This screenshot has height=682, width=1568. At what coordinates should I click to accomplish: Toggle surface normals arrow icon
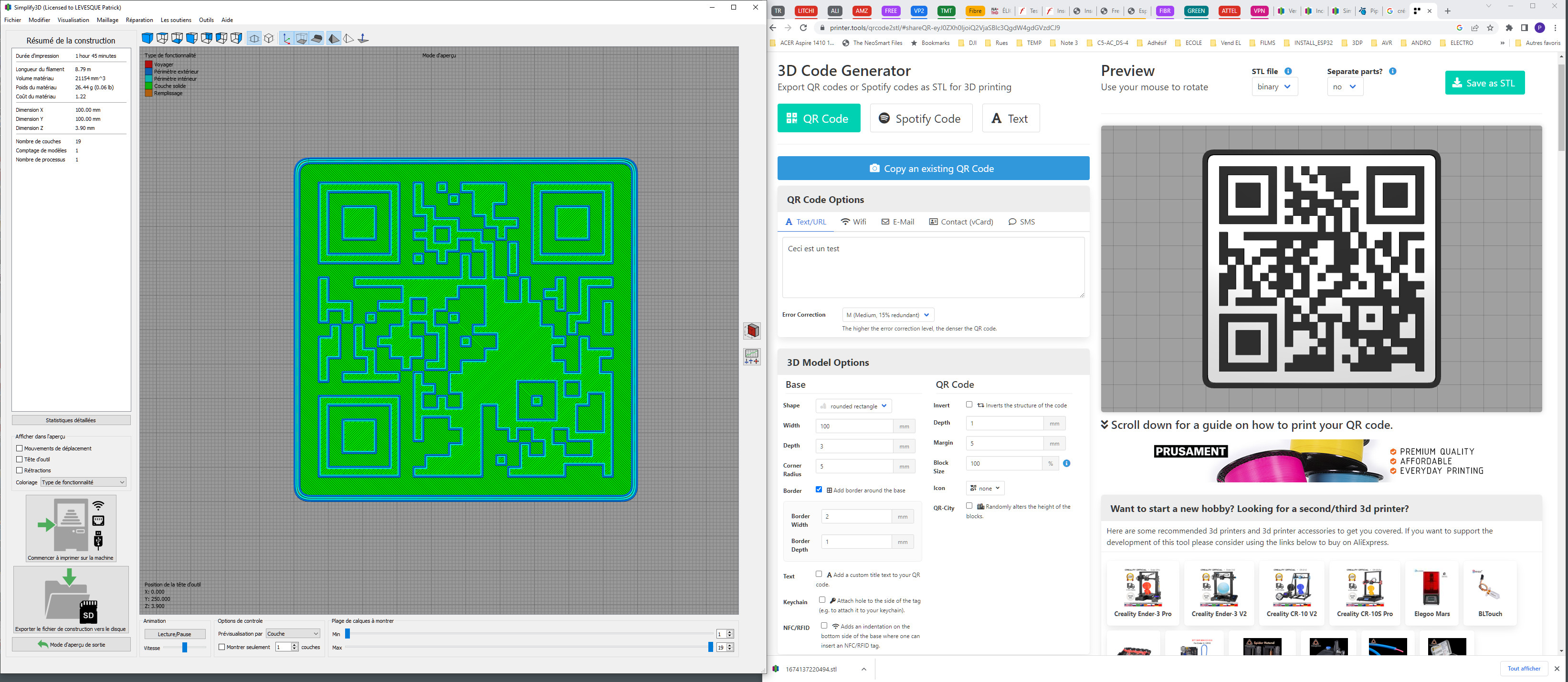click(x=363, y=38)
